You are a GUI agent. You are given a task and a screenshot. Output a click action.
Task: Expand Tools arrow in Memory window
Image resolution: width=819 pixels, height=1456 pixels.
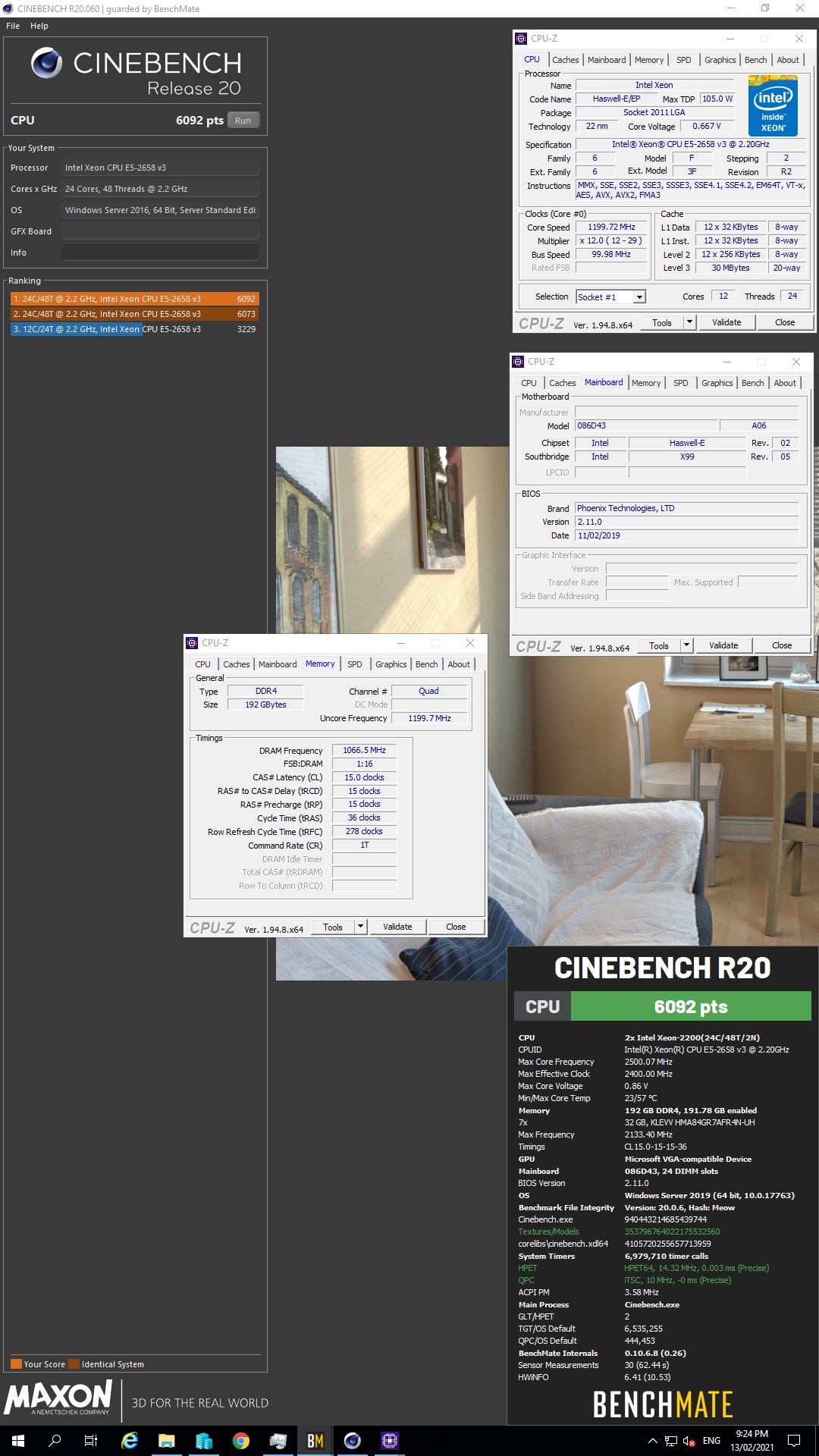coord(360,927)
